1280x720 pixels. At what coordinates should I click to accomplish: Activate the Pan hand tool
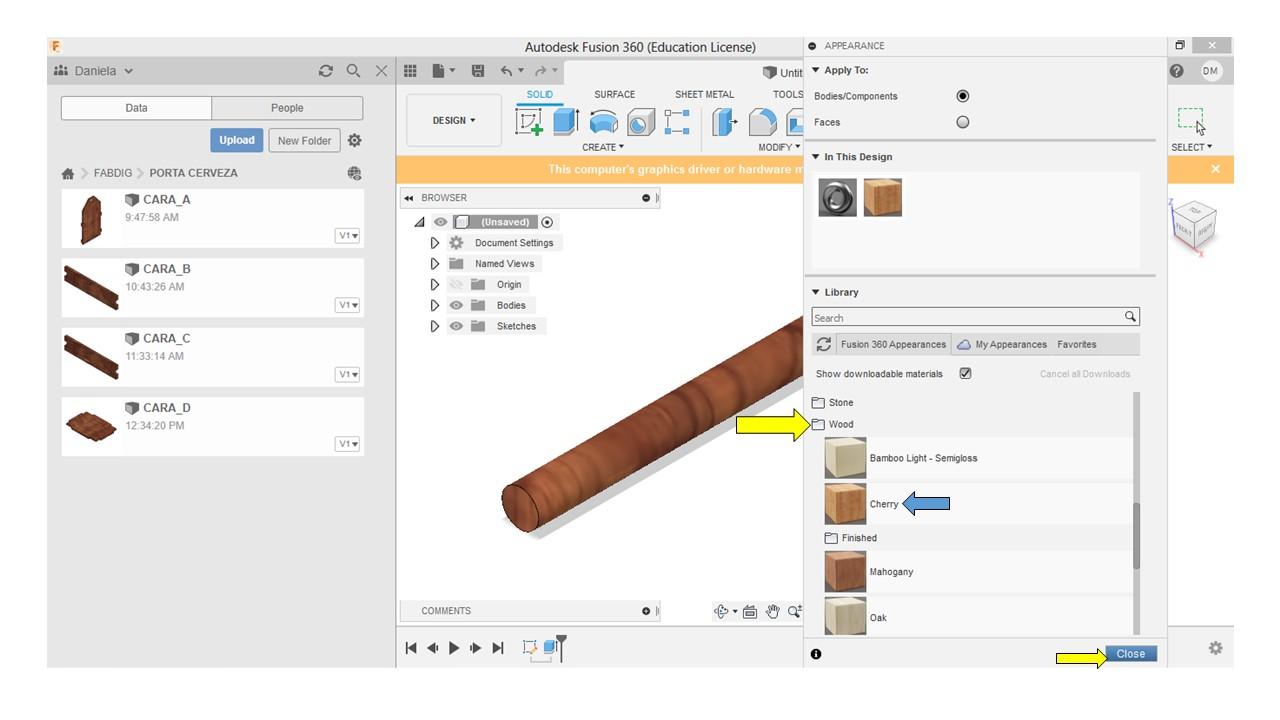[772, 612]
